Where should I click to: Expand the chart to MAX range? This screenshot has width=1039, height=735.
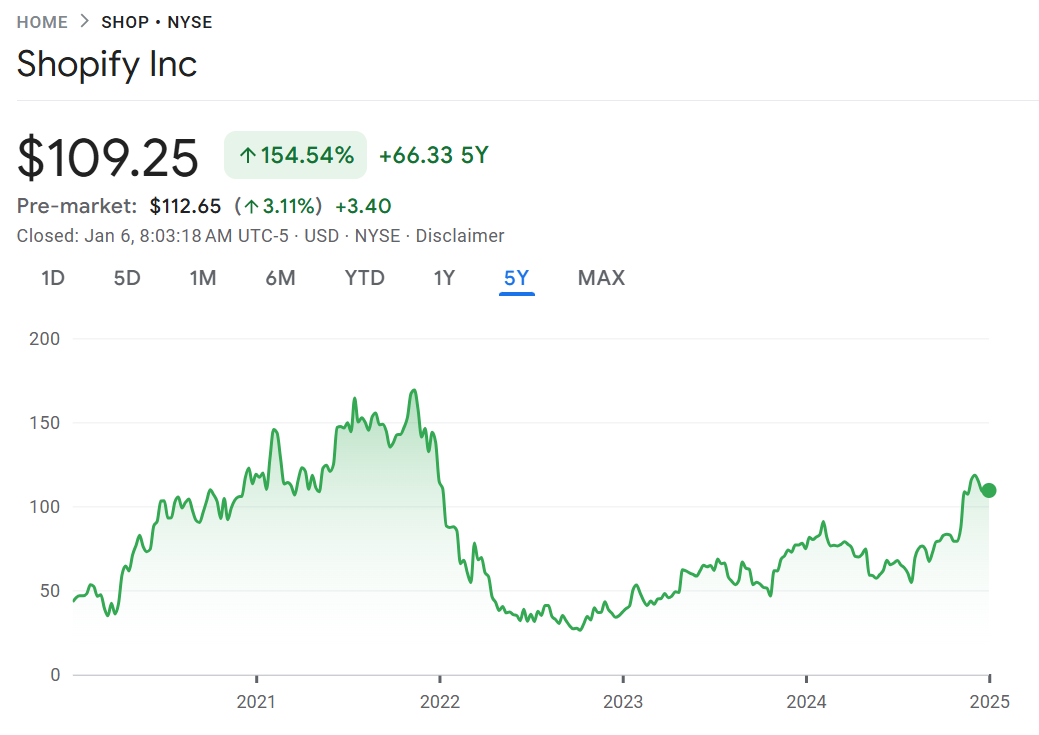click(601, 278)
